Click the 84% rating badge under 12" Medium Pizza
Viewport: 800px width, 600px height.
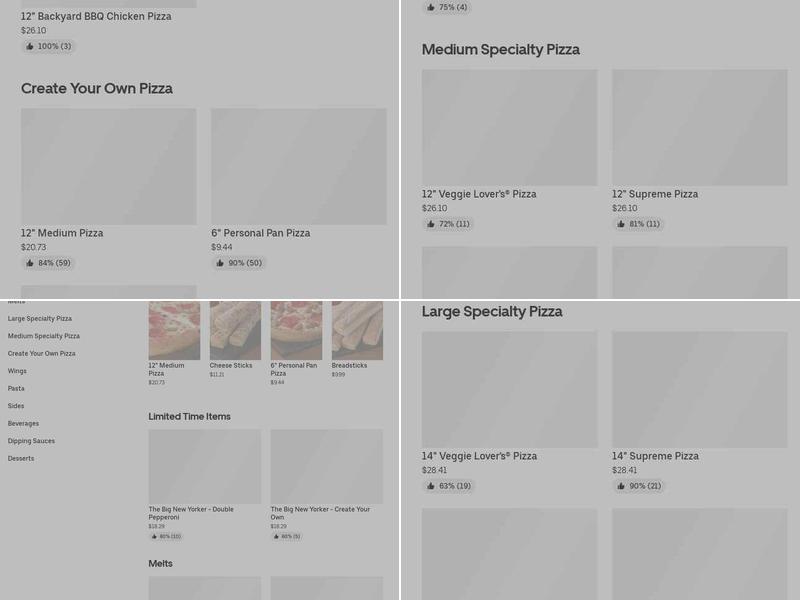47,263
